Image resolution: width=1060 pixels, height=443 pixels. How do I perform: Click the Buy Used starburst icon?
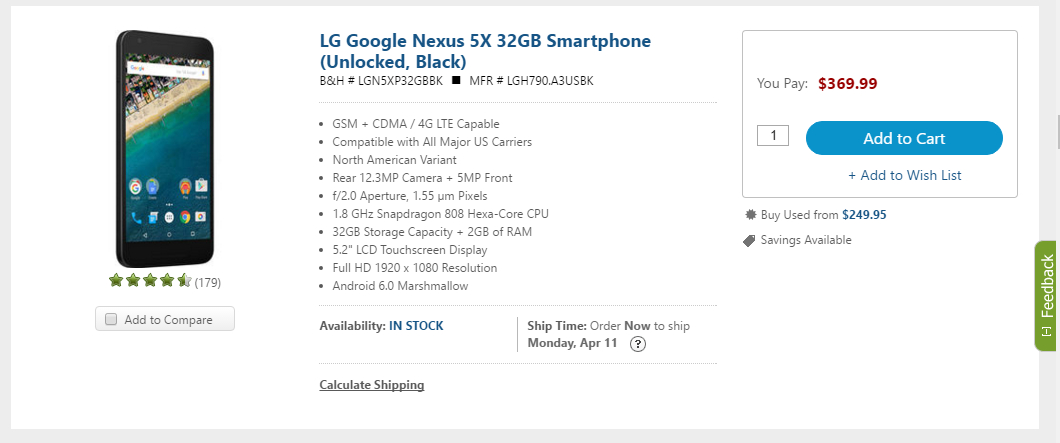click(750, 215)
